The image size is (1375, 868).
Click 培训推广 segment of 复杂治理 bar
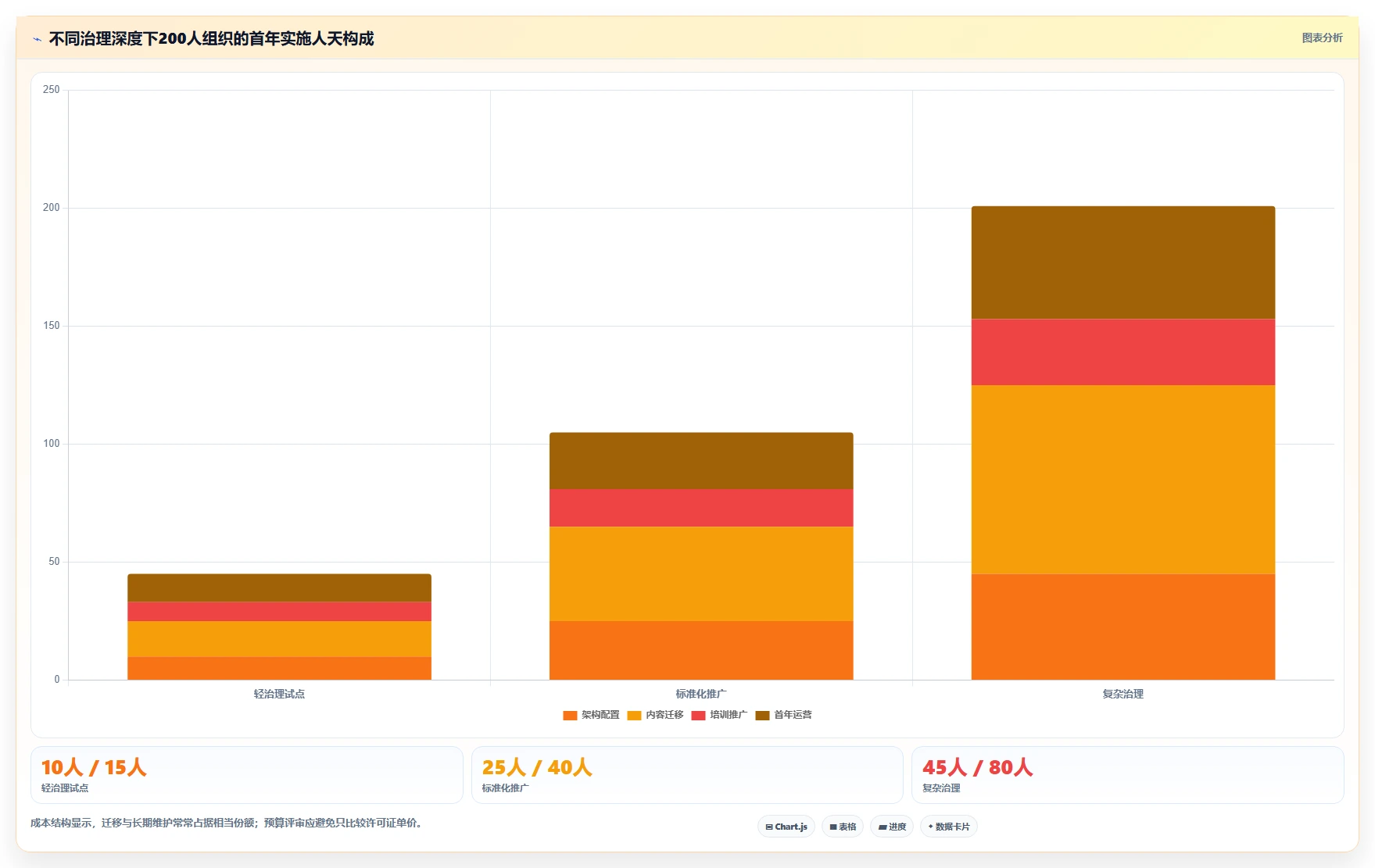(x=1123, y=352)
